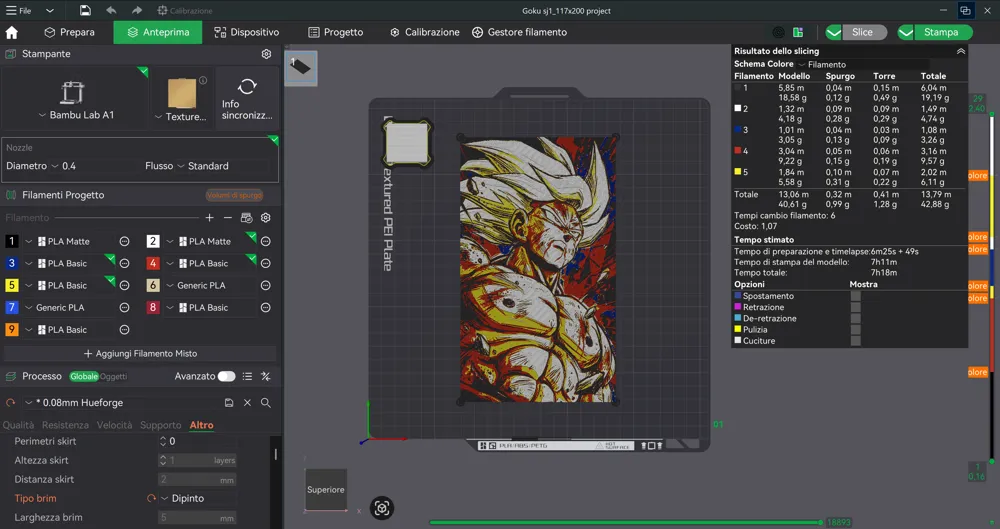Switch to the Dispositivo tab

click(x=246, y=33)
